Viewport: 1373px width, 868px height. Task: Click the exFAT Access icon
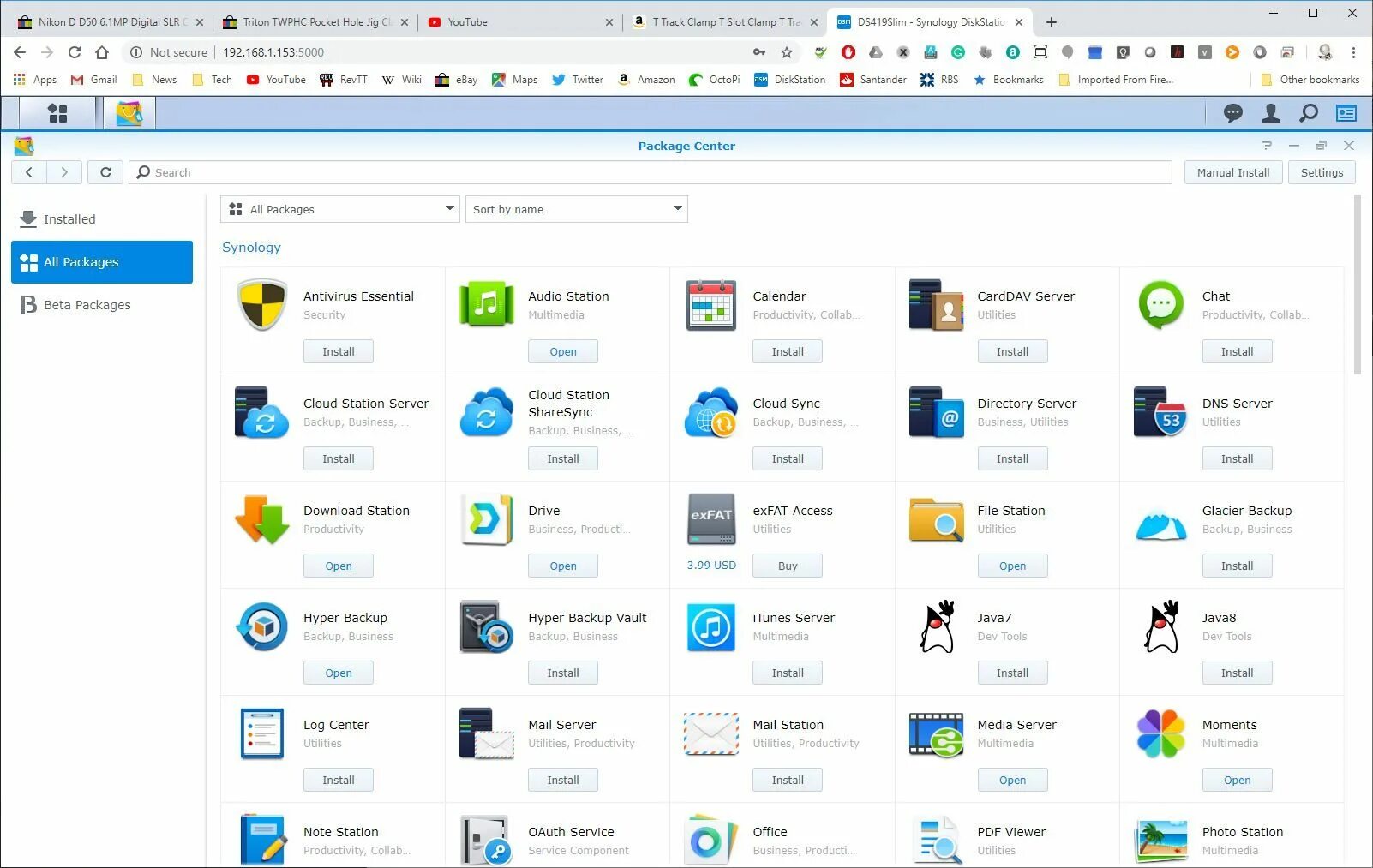pyautogui.click(x=711, y=519)
